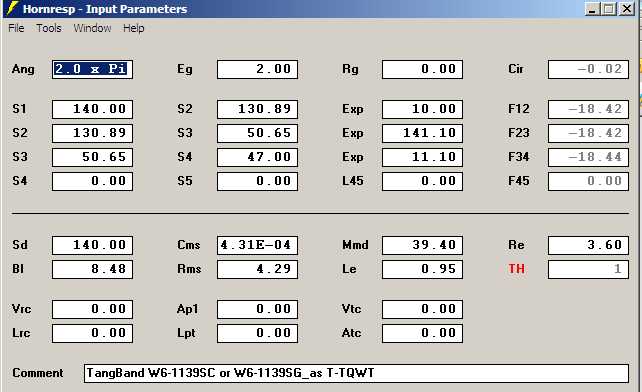Edit the S4 field with 47.00

point(257,157)
